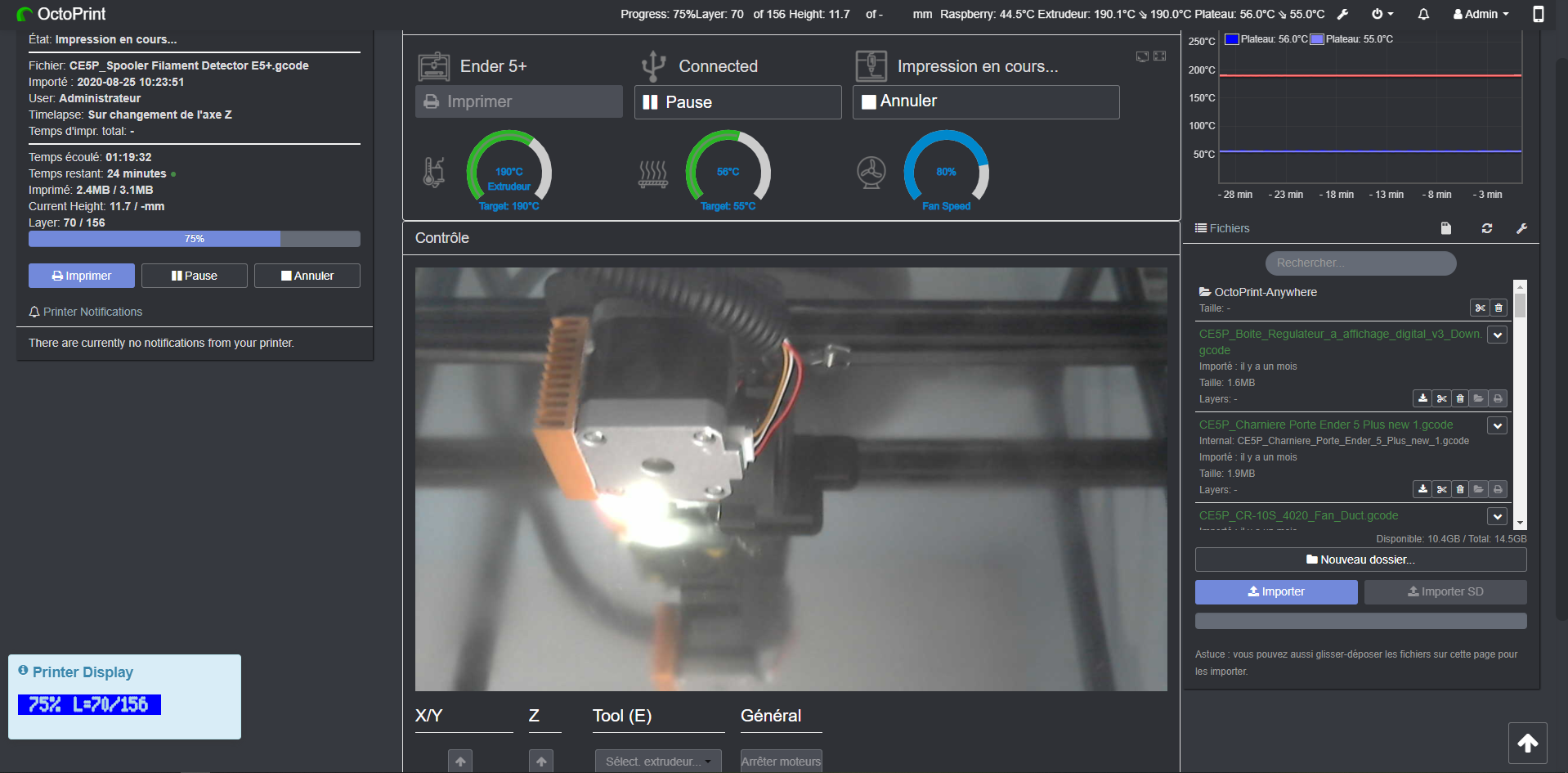Collapse the Fichiers panel header
This screenshot has width=1568, height=773.
1222,228
